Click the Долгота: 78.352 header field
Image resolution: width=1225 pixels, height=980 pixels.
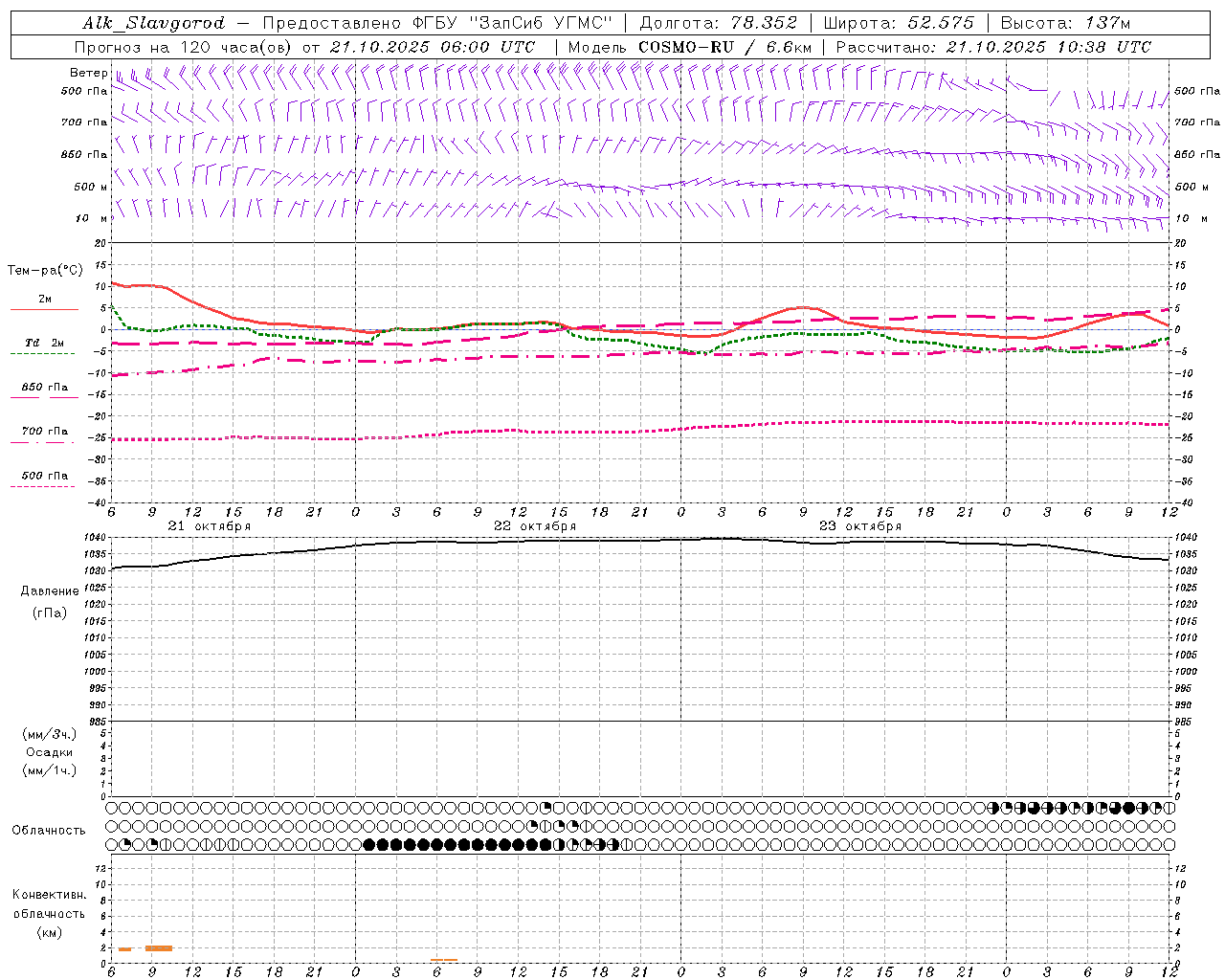click(718, 23)
